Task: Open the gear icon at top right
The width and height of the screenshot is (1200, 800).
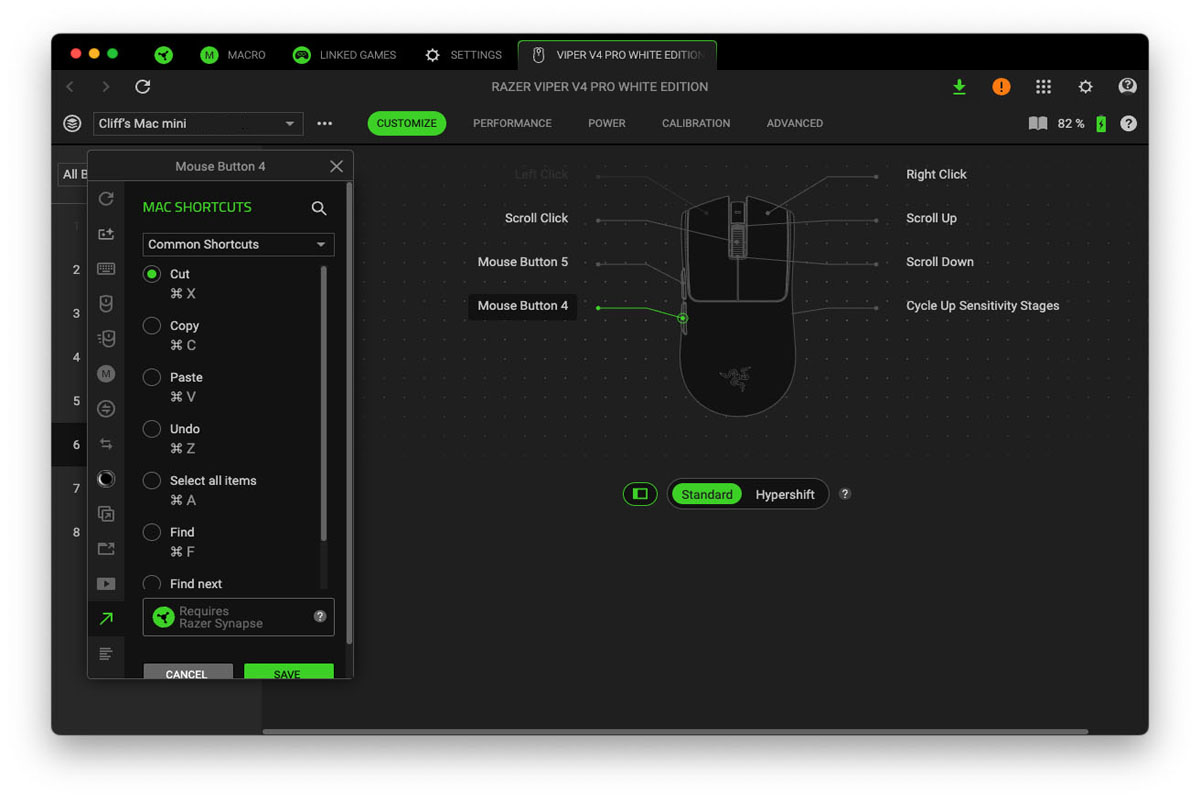Action: [x=1085, y=87]
